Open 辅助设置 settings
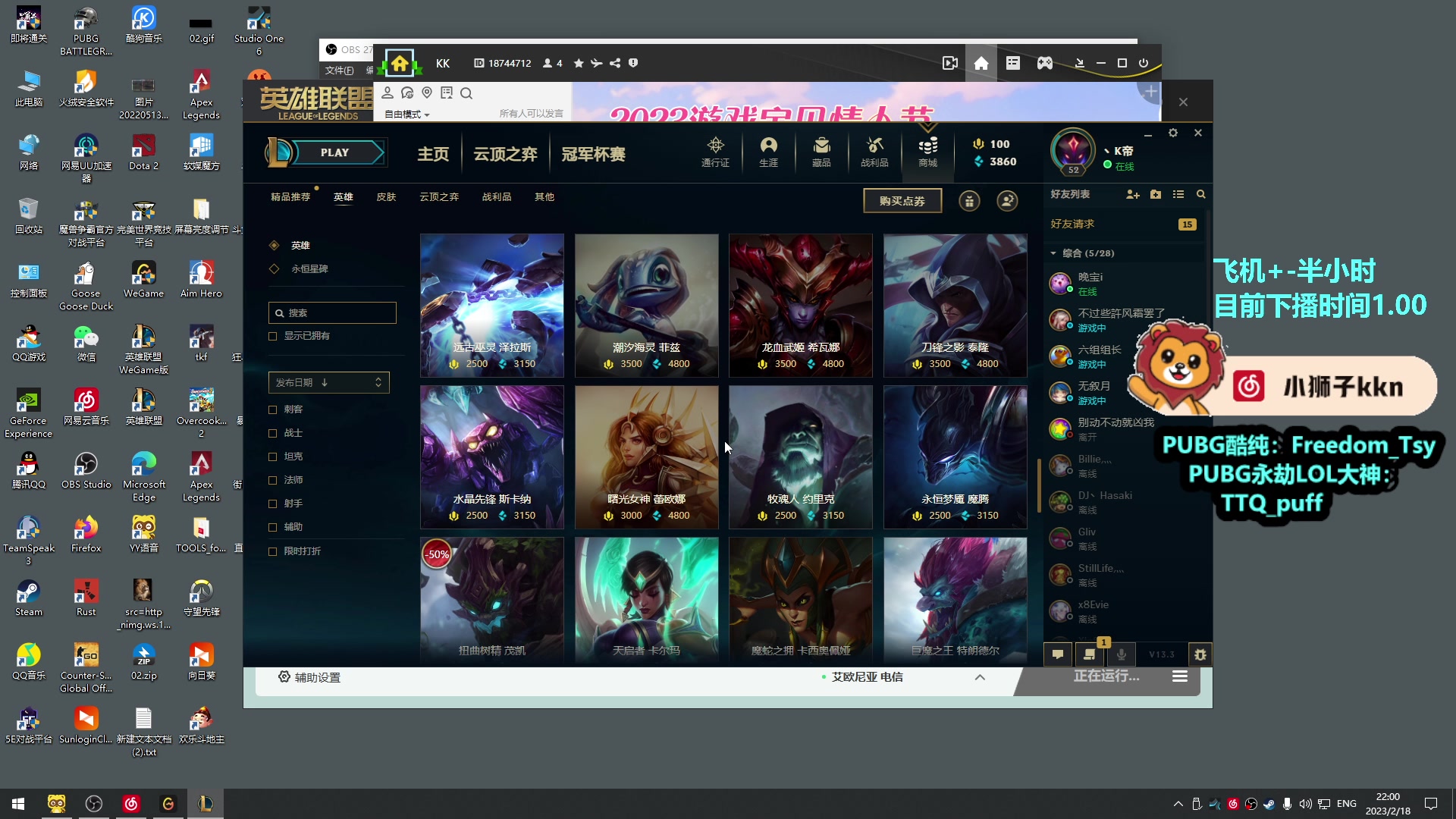1456x819 pixels. pos(309,677)
